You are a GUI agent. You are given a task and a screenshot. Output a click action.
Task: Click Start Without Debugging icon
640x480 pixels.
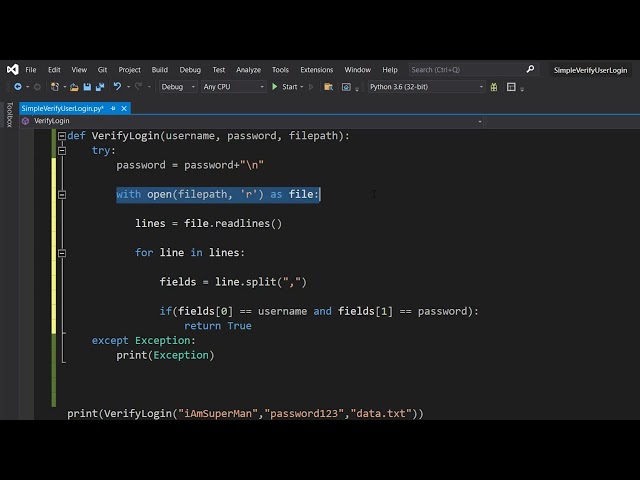311,87
